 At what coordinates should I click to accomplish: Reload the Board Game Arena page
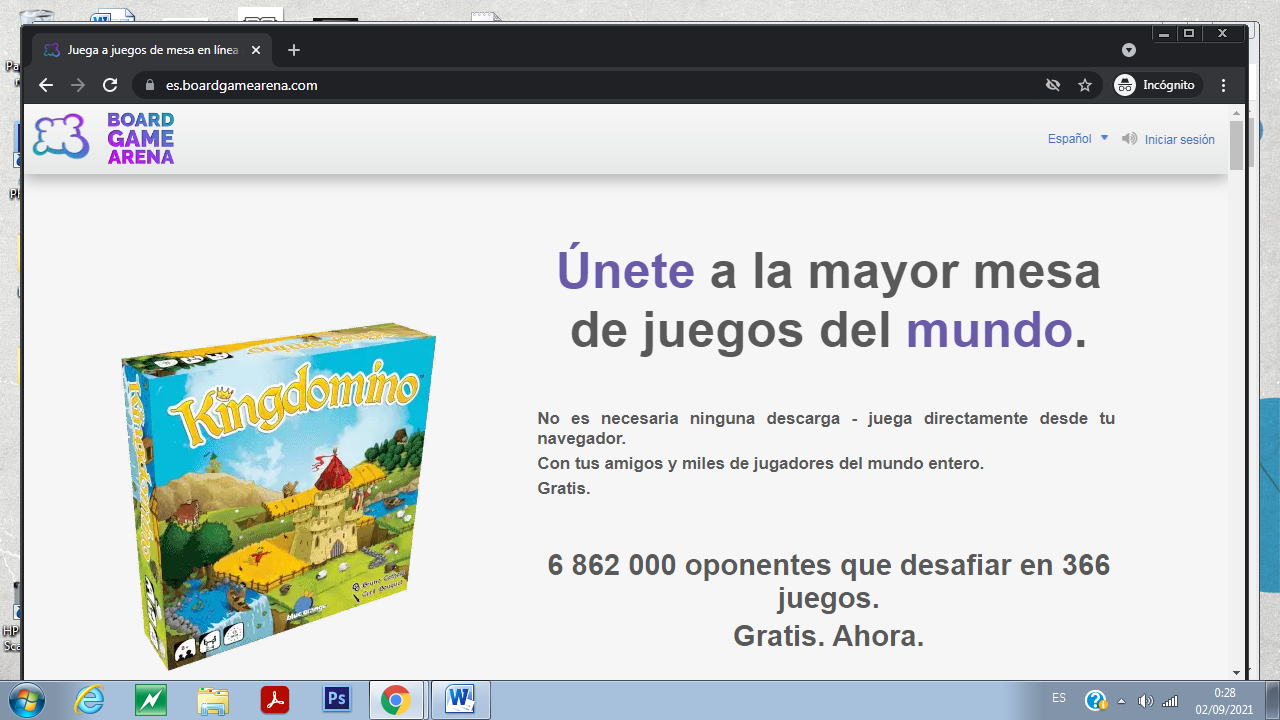[110, 85]
